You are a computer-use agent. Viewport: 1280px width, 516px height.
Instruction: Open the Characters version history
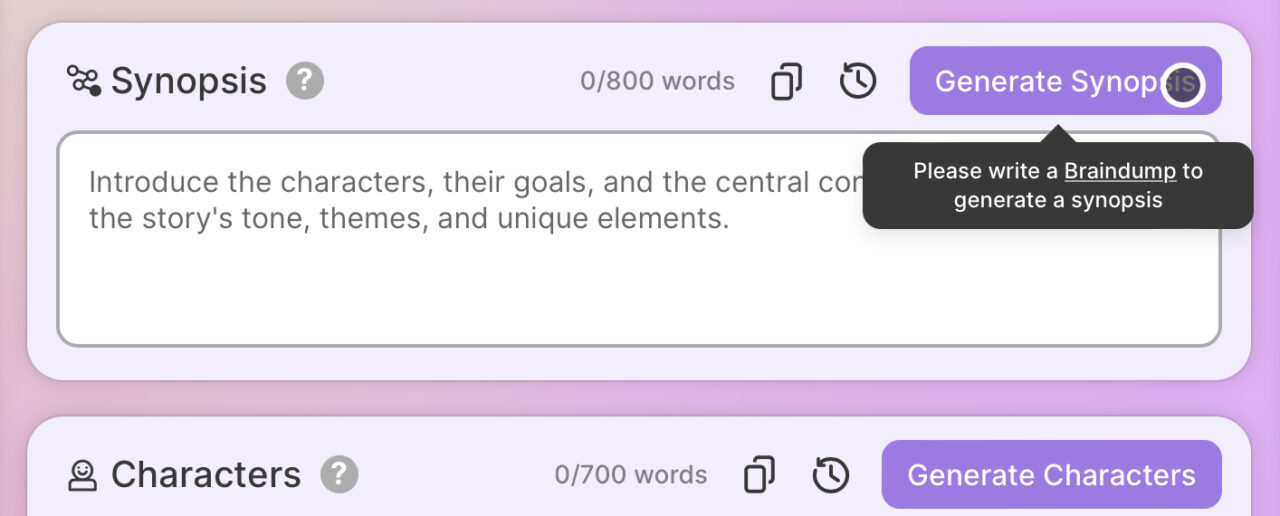point(830,475)
